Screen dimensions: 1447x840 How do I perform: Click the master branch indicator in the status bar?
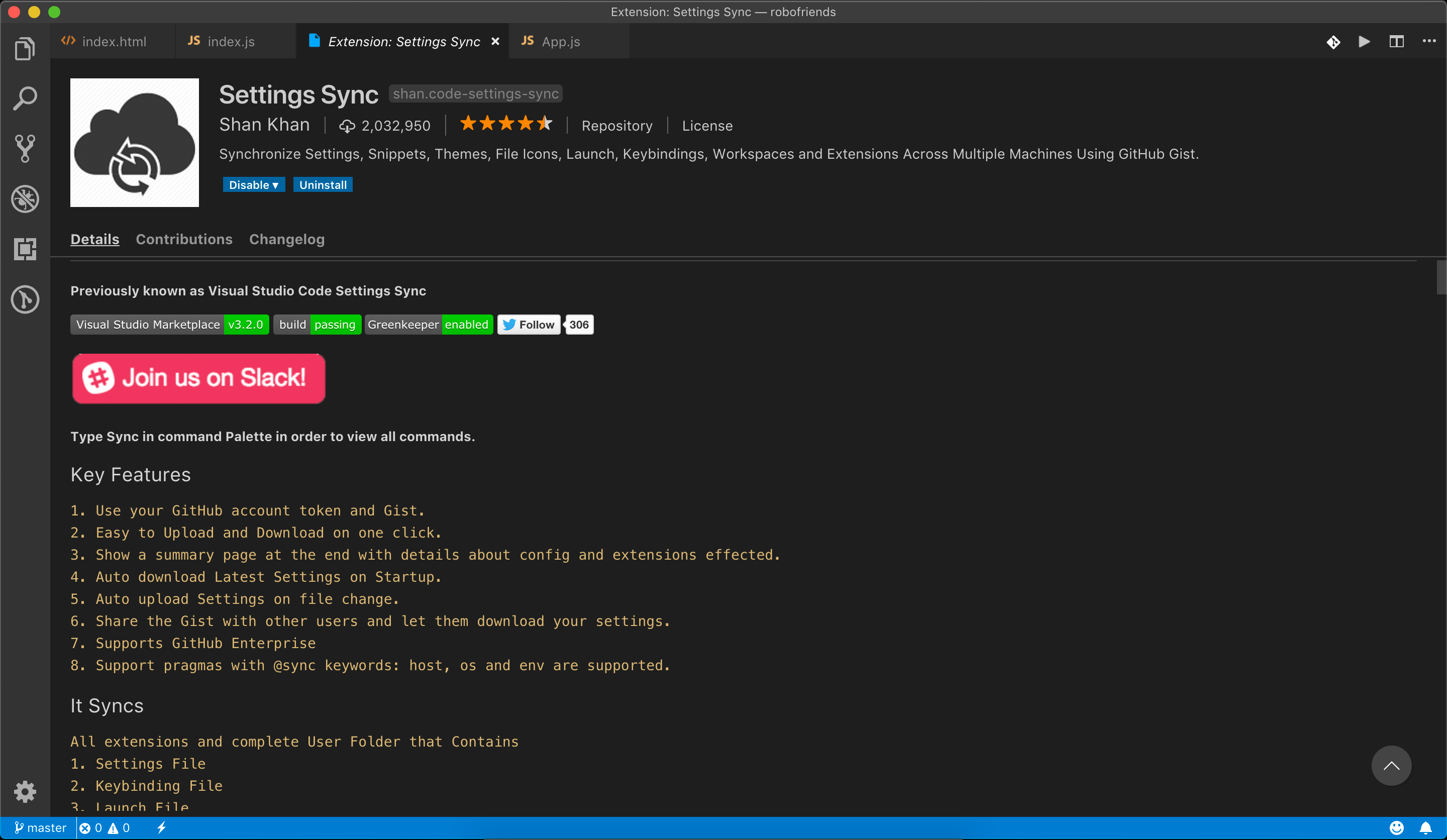click(x=40, y=827)
